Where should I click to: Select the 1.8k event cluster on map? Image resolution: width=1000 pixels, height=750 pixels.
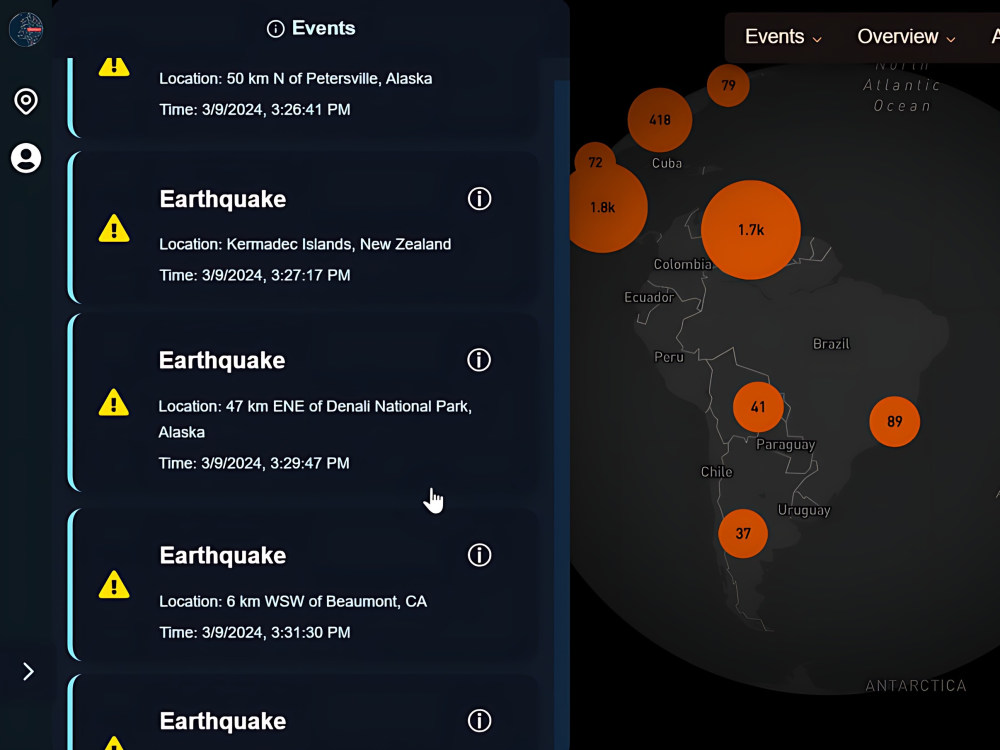pos(605,208)
